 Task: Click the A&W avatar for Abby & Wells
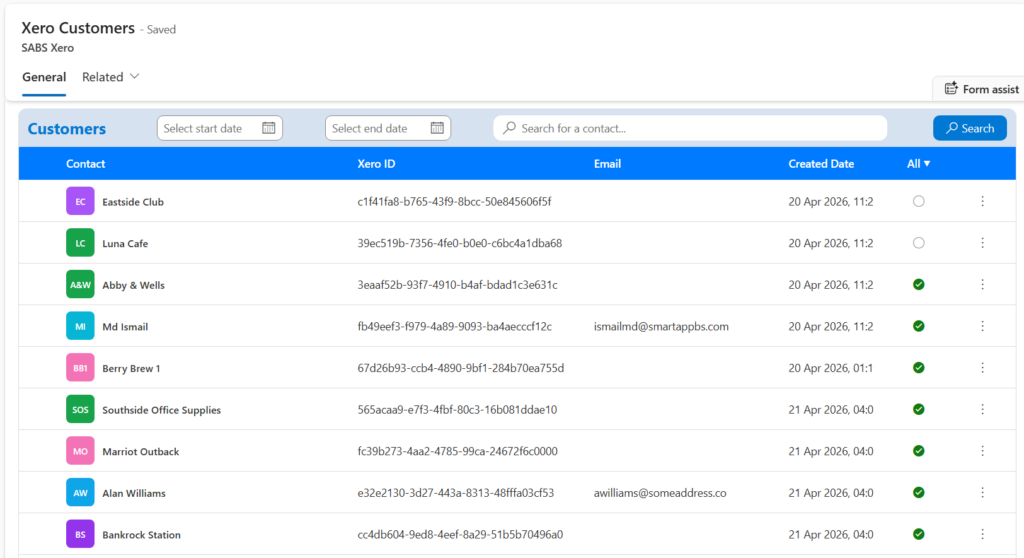[x=80, y=285]
